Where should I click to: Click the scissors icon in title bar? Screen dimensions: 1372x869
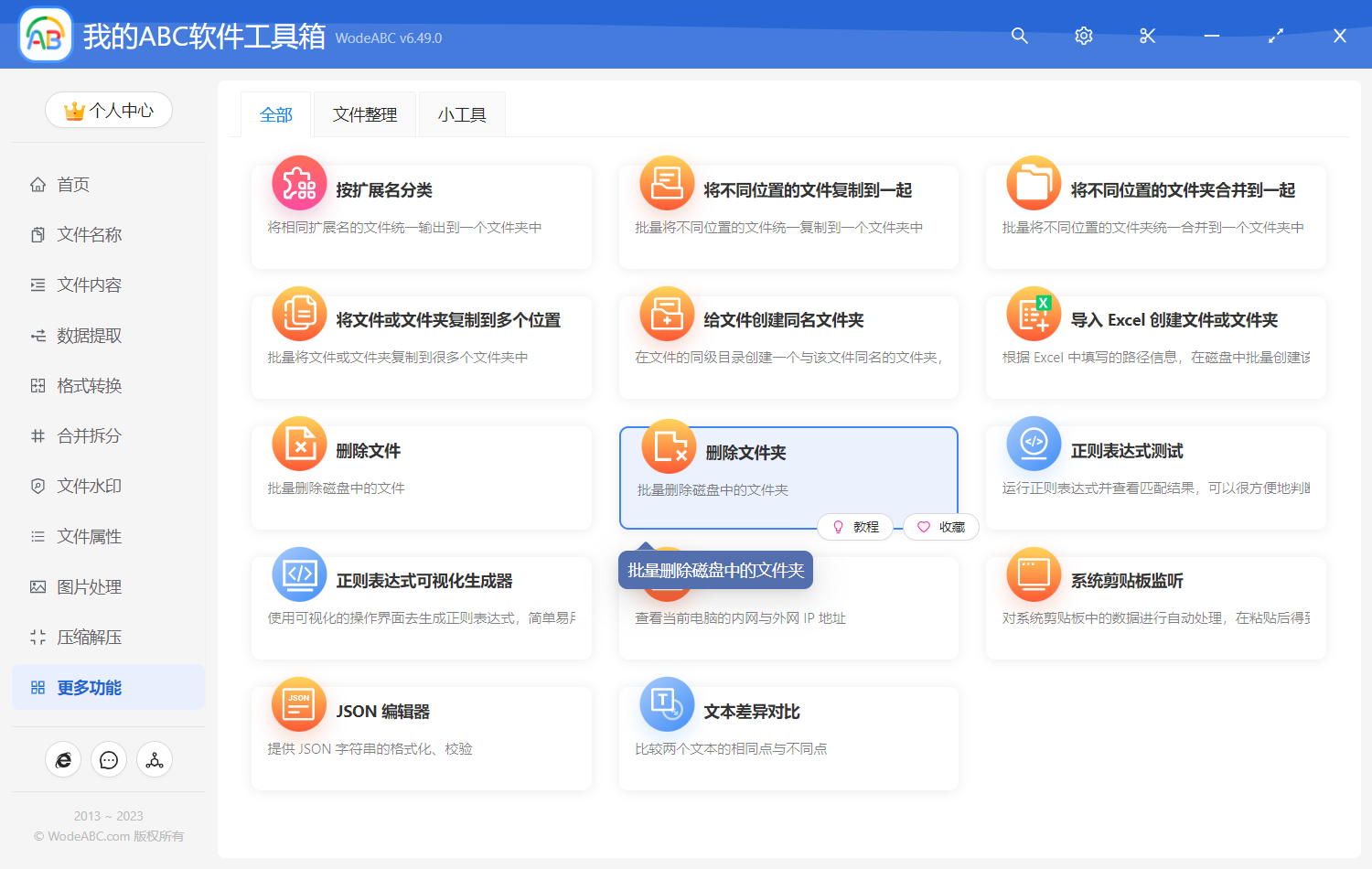[x=1148, y=36]
